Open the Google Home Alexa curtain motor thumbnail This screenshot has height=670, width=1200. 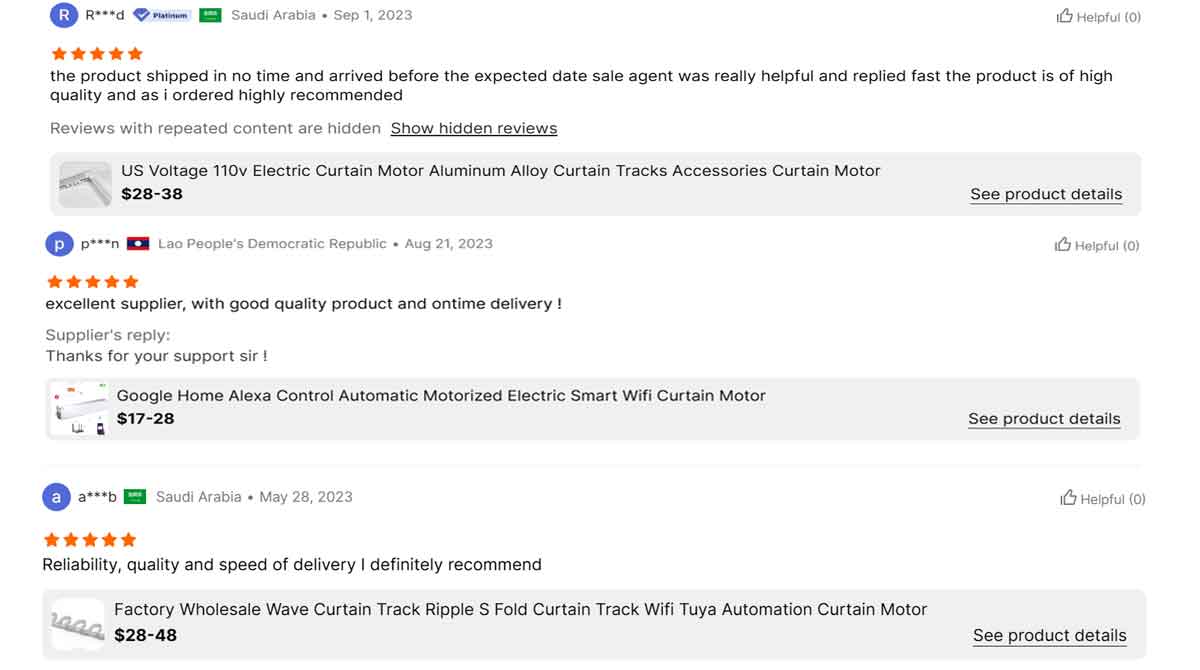[x=79, y=408]
